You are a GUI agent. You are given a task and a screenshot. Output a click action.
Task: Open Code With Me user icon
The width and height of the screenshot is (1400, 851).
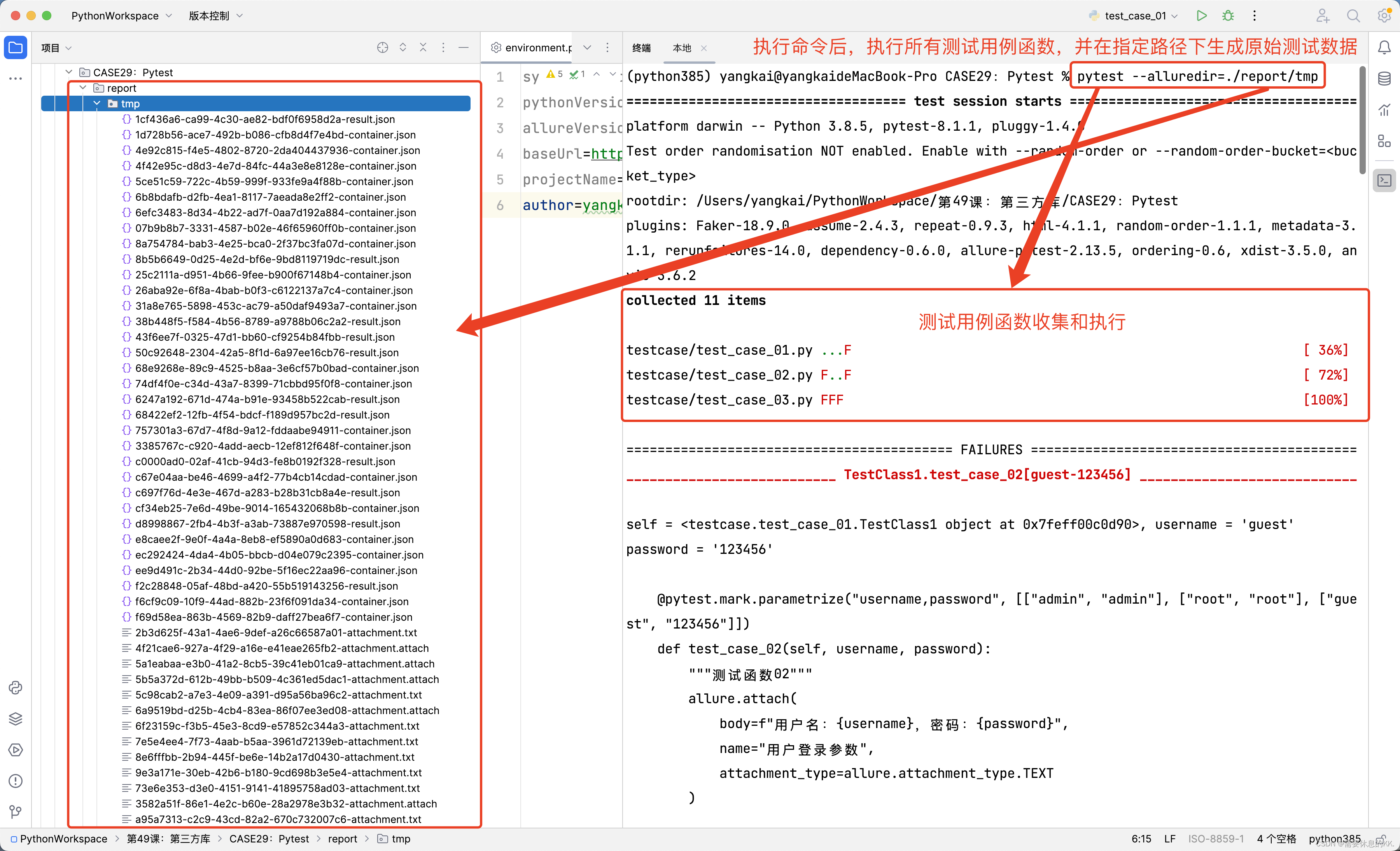click(x=1323, y=16)
